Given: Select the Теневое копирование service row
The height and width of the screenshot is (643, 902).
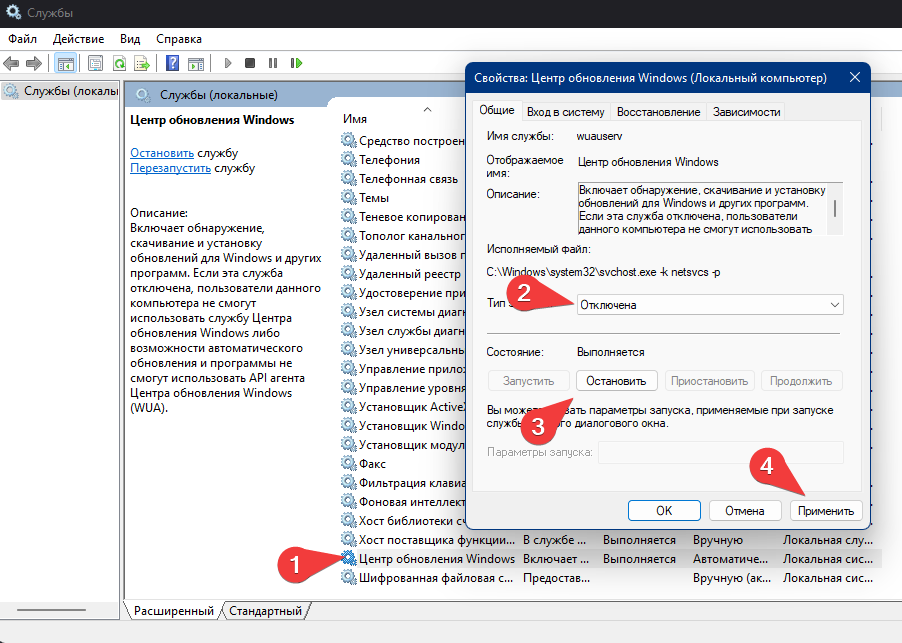Looking at the screenshot, I should point(402,217).
